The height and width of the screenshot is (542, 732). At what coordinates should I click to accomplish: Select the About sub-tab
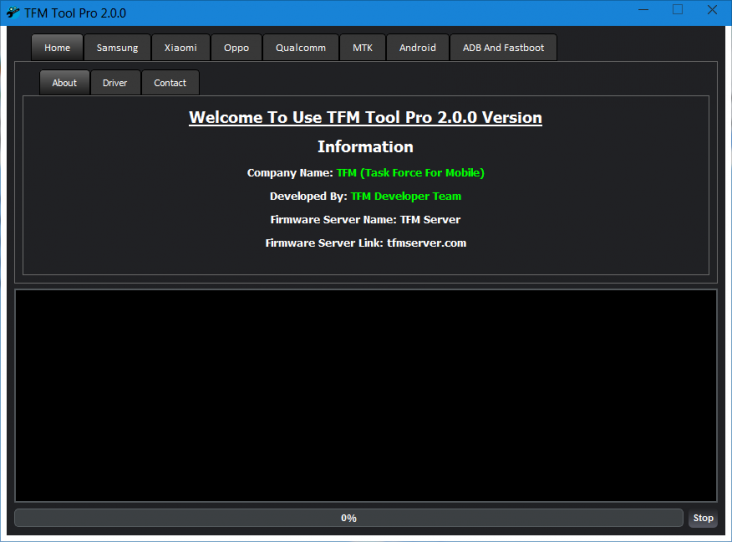coord(64,83)
